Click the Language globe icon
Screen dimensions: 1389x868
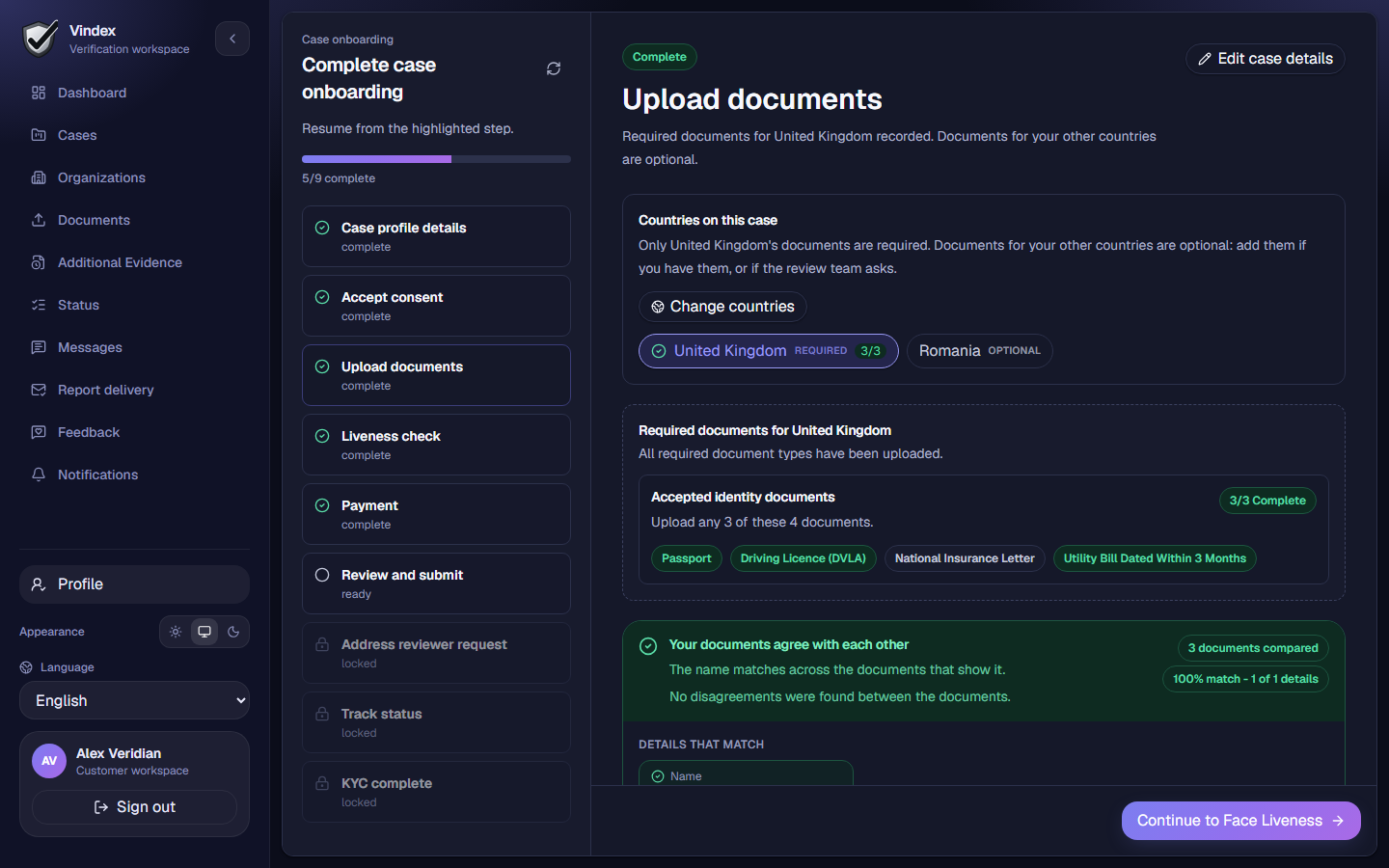coord(26,667)
